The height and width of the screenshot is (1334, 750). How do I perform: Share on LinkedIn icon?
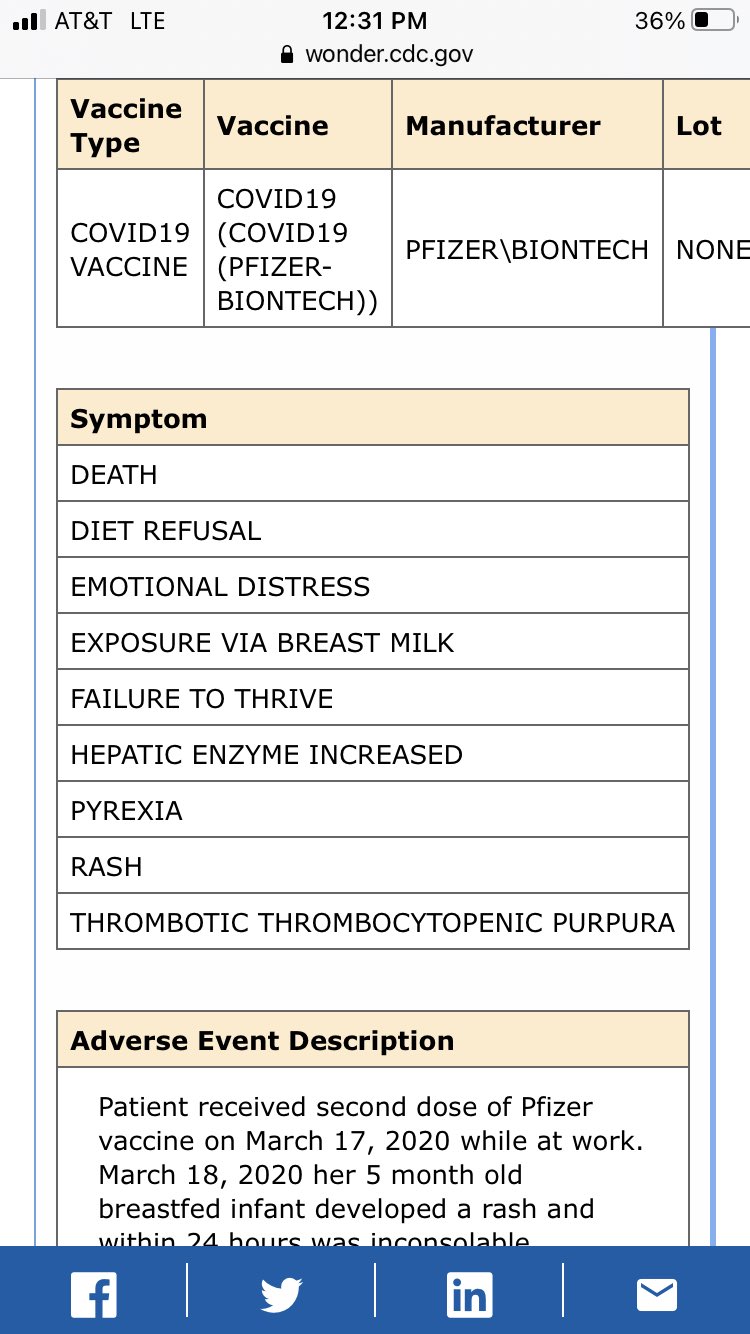(469, 1294)
